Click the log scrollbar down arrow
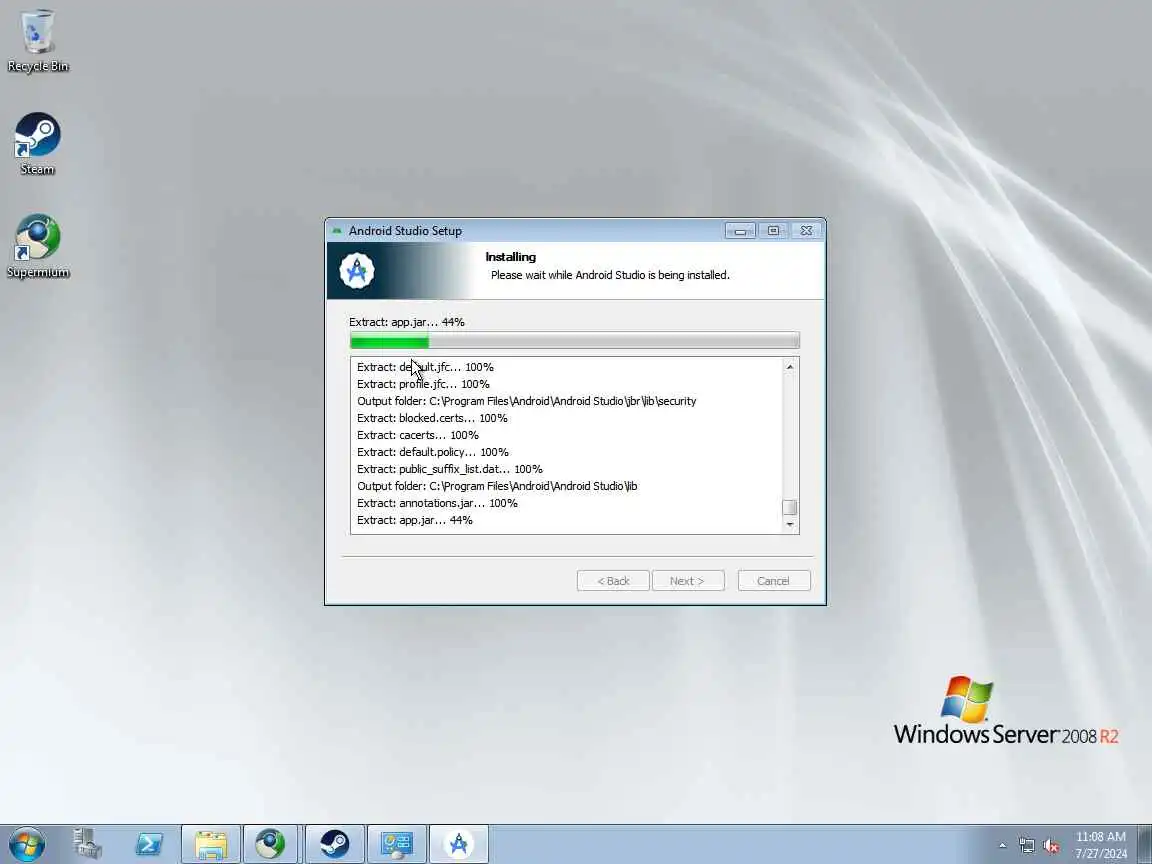Viewport: 1152px width, 864px height. click(x=790, y=525)
